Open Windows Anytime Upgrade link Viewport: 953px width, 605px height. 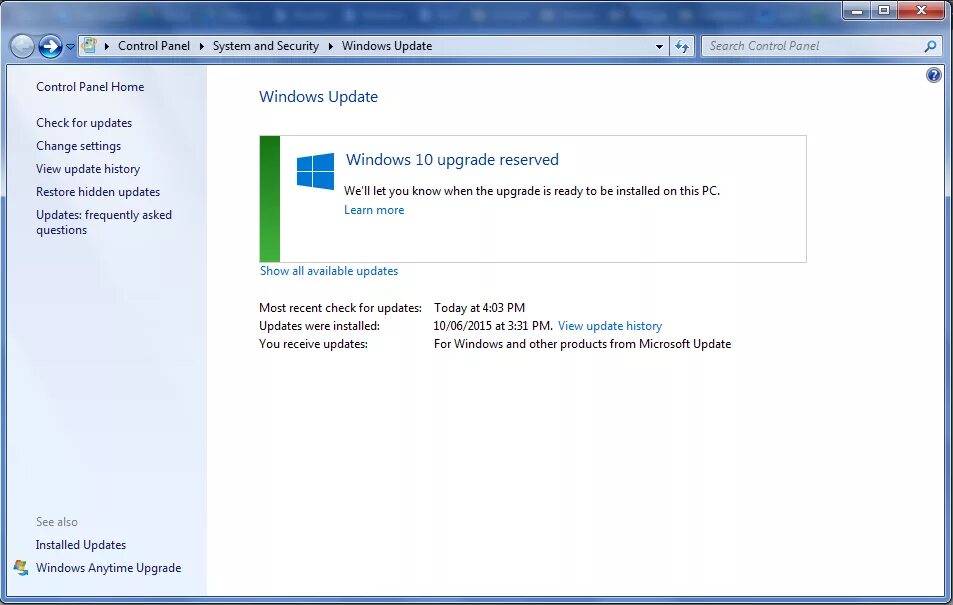point(109,568)
